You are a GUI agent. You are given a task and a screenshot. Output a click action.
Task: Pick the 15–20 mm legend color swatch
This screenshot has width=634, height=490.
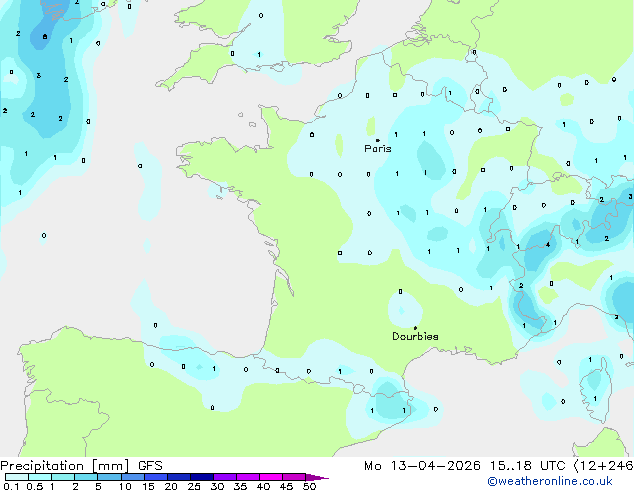155,477
